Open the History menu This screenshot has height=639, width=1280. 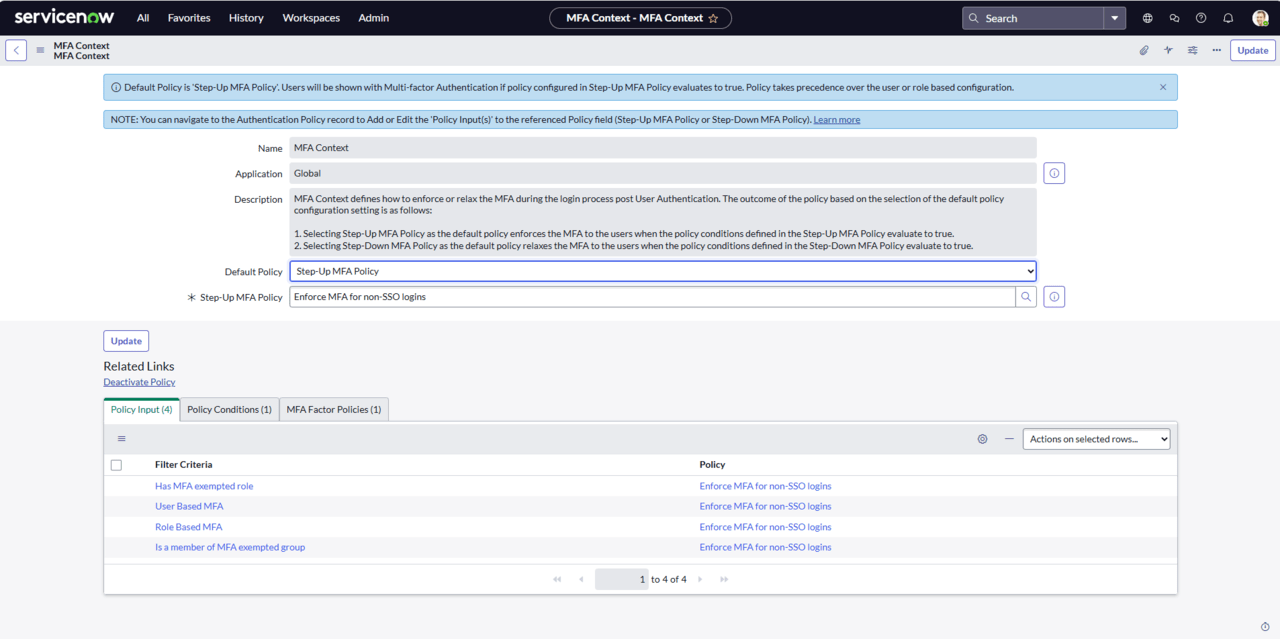click(x=246, y=18)
